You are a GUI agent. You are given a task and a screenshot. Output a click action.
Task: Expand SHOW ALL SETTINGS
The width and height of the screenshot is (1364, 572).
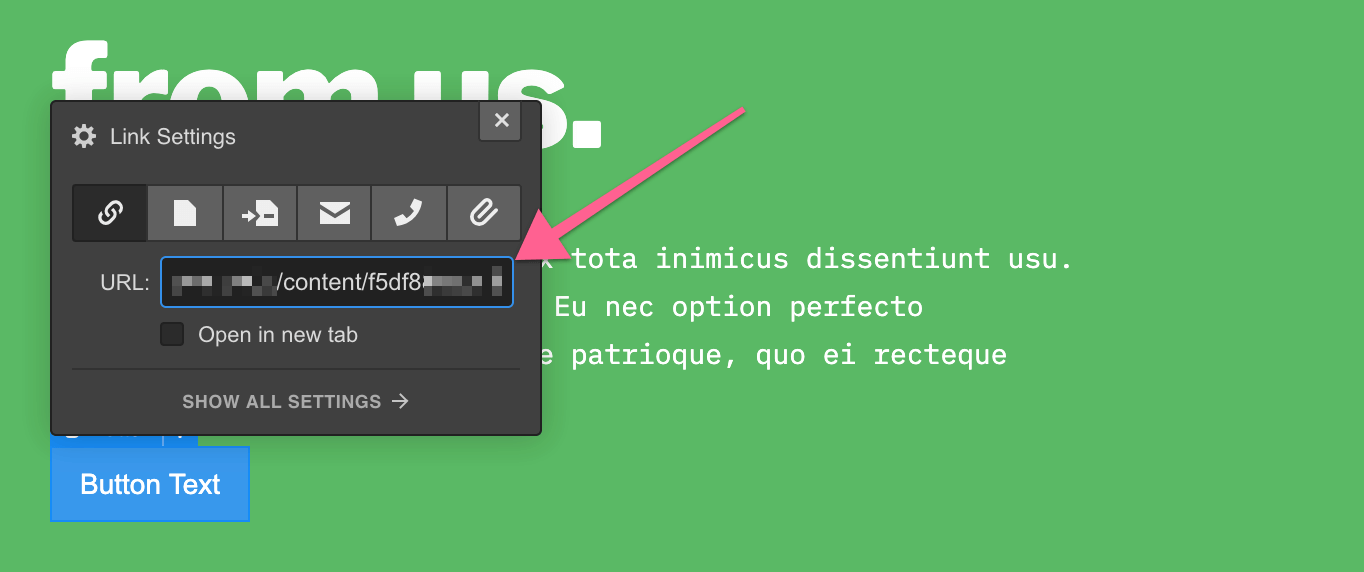(x=296, y=402)
